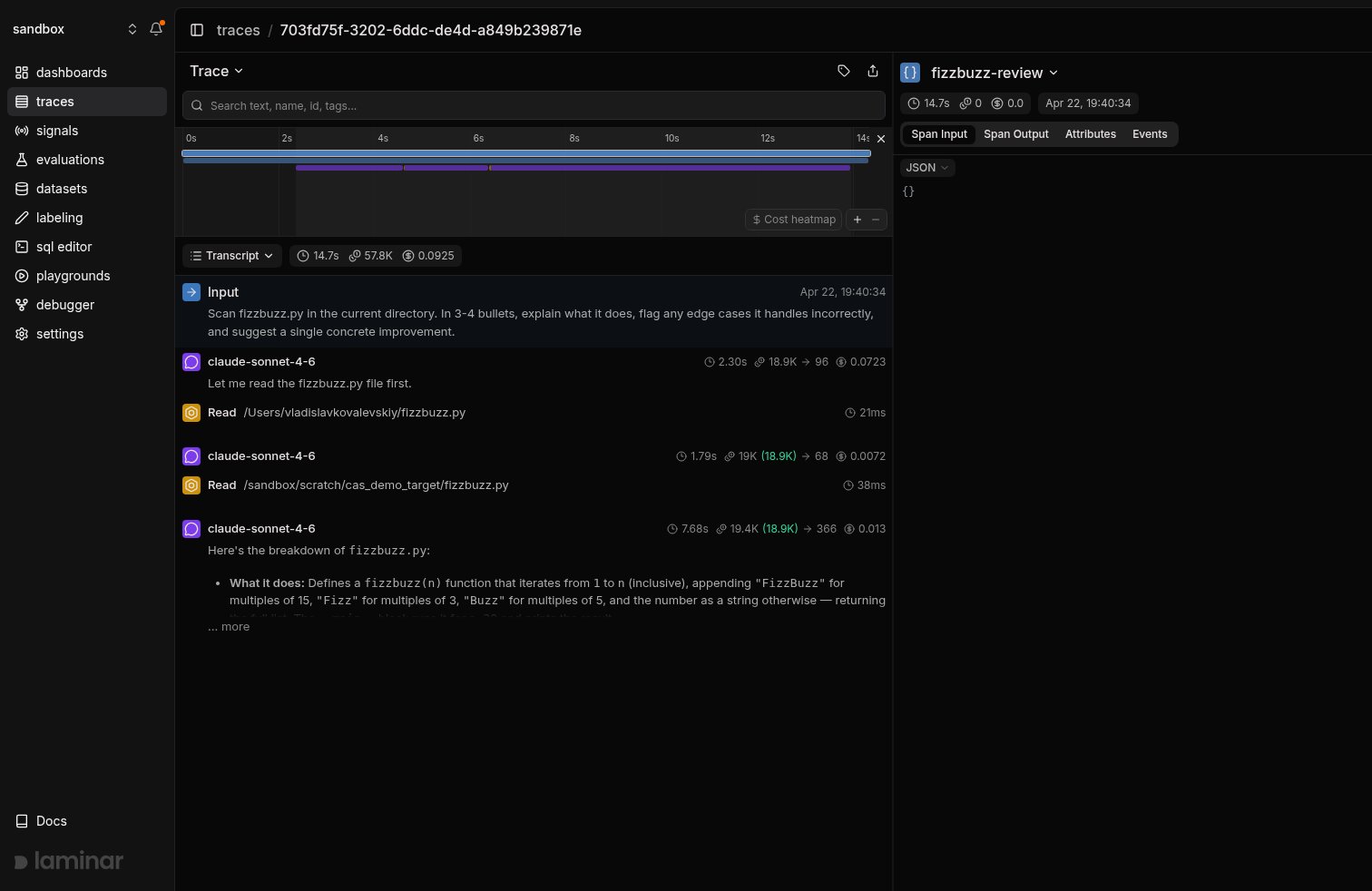Open playgrounds page

pyautogui.click(x=87, y=276)
